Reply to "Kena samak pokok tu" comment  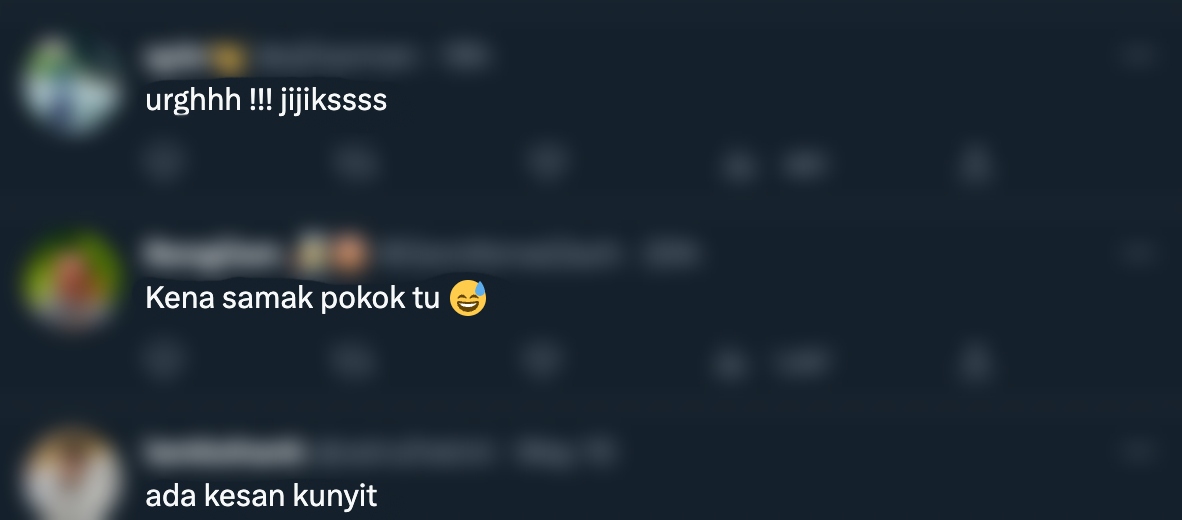pos(164,360)
